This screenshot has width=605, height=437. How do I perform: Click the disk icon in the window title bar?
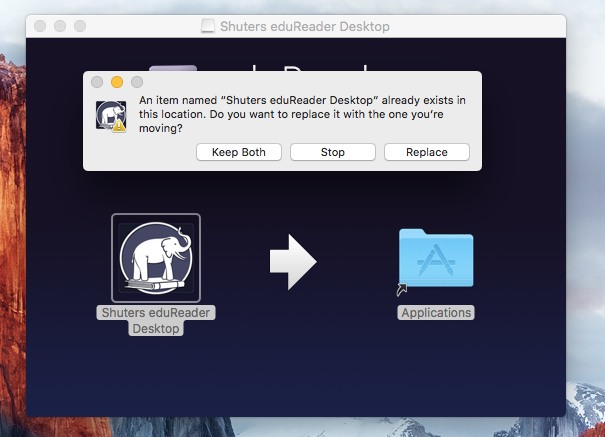coord(208,26)
